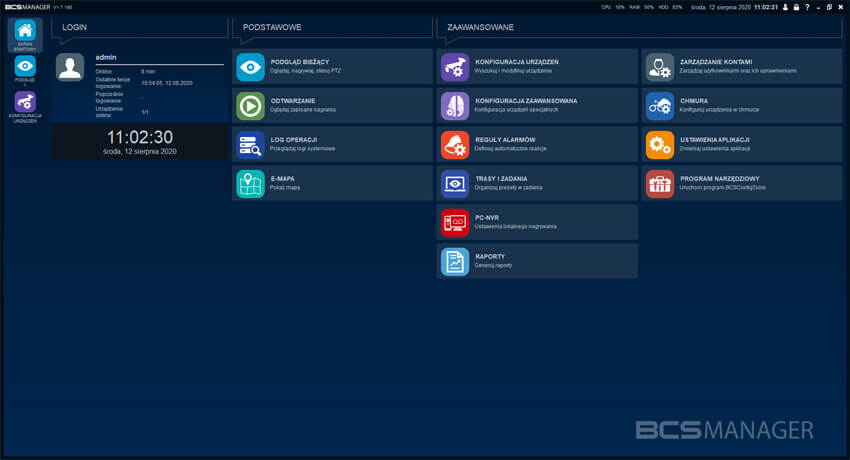Image resolution: width=850 pixels, height=460 pixels.
Task: Click the RAM usage indicator
Action: (641, 7)
